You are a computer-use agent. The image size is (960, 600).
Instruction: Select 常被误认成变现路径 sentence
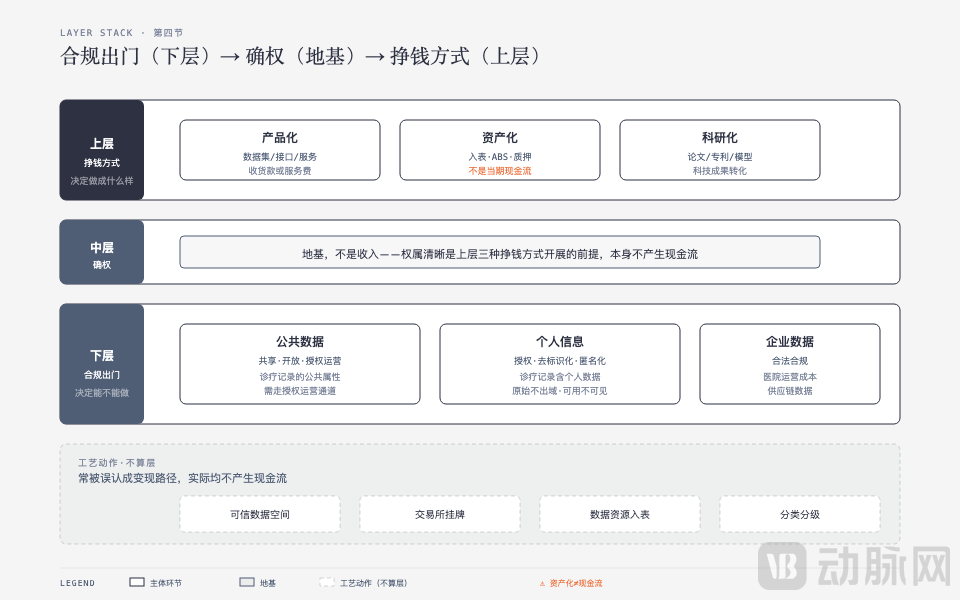[182, 478]
